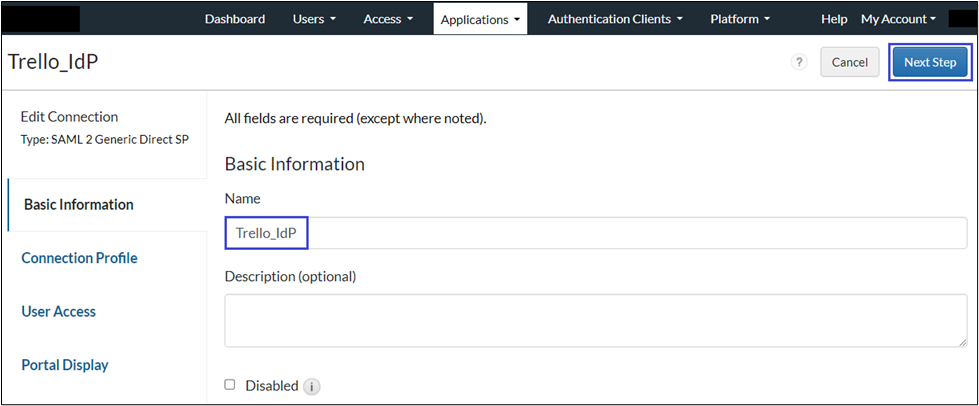Screen dimensions: 979x406
Task: Expand the Users dropdown menu
Action: [x=313, y=19]
